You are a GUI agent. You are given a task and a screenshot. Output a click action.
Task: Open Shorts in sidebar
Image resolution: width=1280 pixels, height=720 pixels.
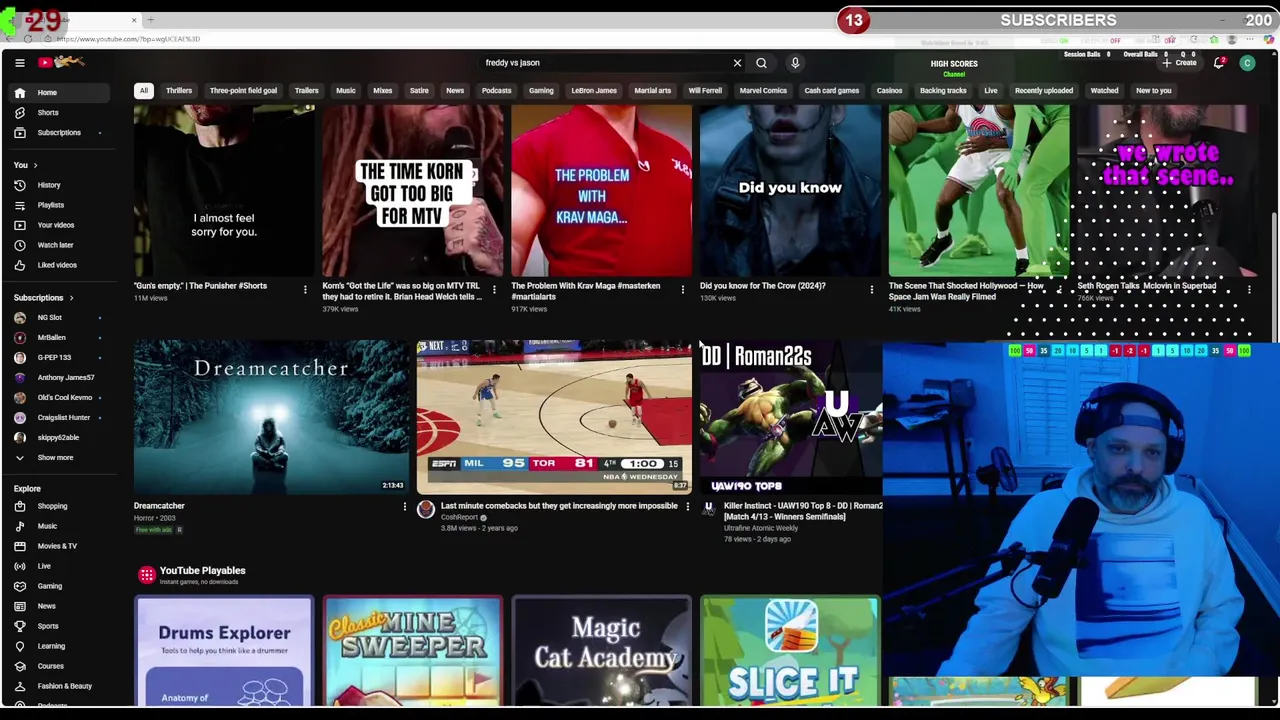[60, 112]
